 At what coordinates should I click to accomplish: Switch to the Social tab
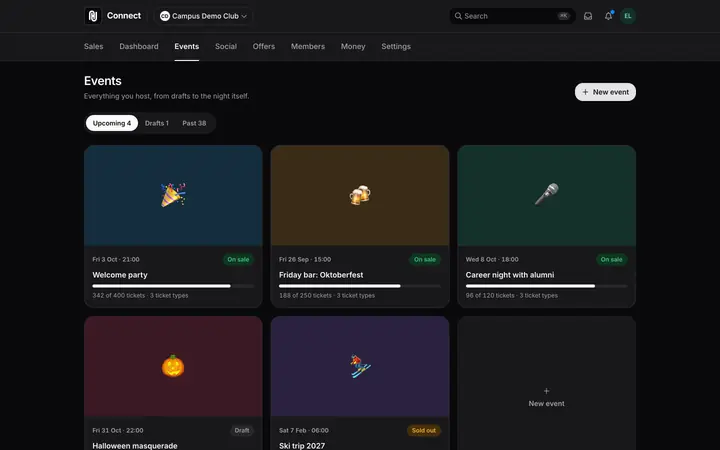[226, 46]
